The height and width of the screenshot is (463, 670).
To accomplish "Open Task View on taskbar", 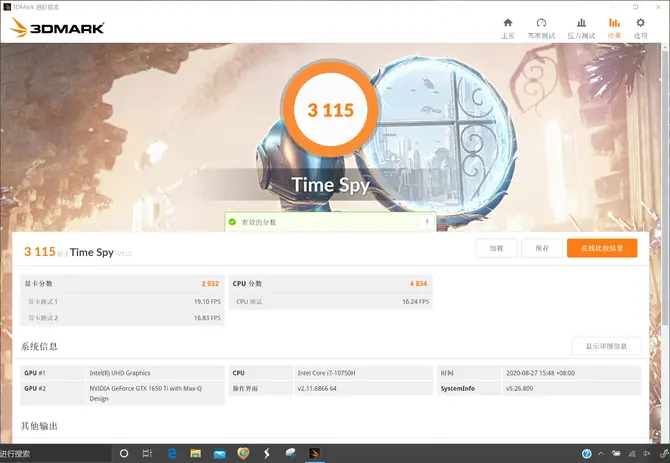I will click(147, 454).
